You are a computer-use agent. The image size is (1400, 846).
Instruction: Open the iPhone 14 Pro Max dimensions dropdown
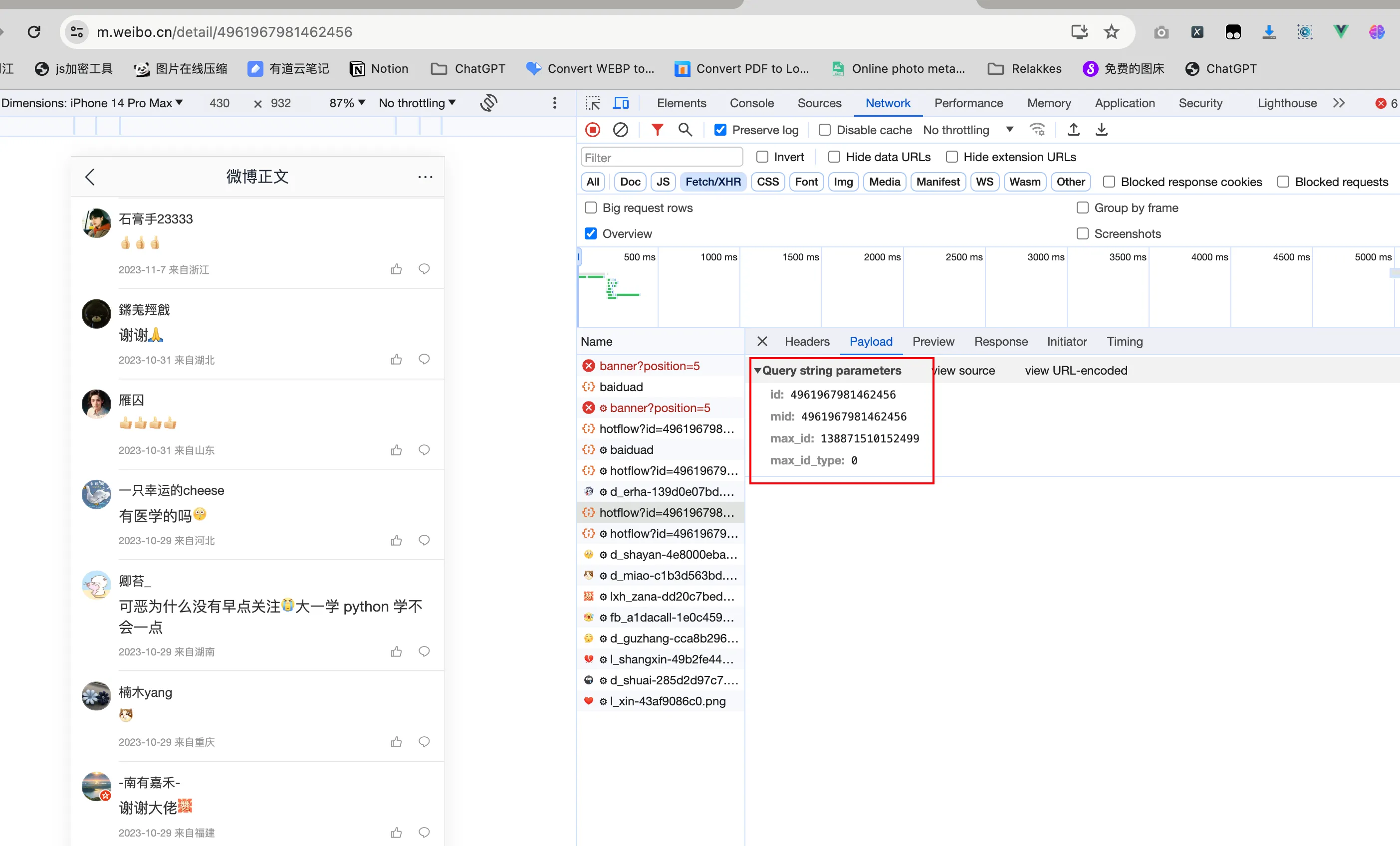[92, 103]
